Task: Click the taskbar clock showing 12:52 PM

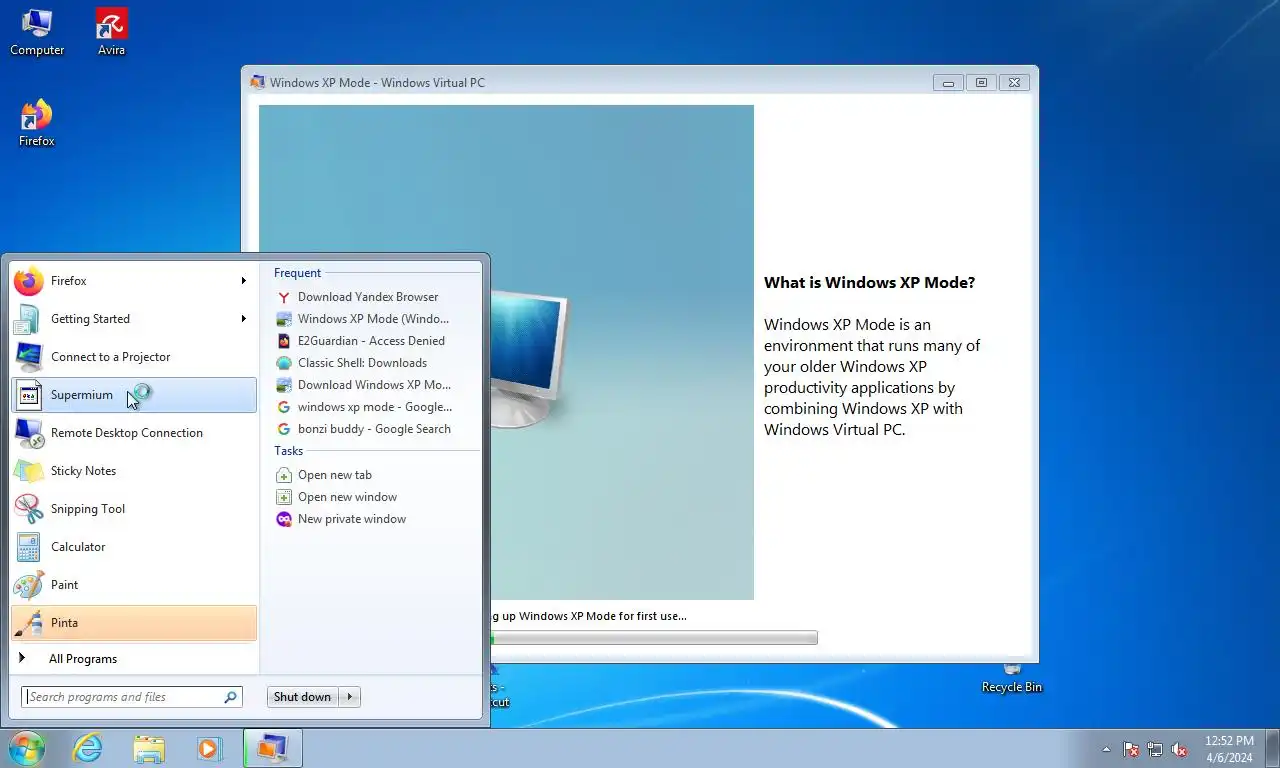Action: [1229, 749]
